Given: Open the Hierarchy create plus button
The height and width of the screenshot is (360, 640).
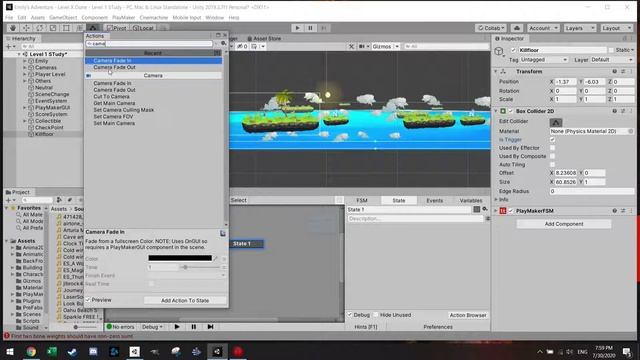Looking at the screenshot, I should pyautogui.click(x=10, y=47).
